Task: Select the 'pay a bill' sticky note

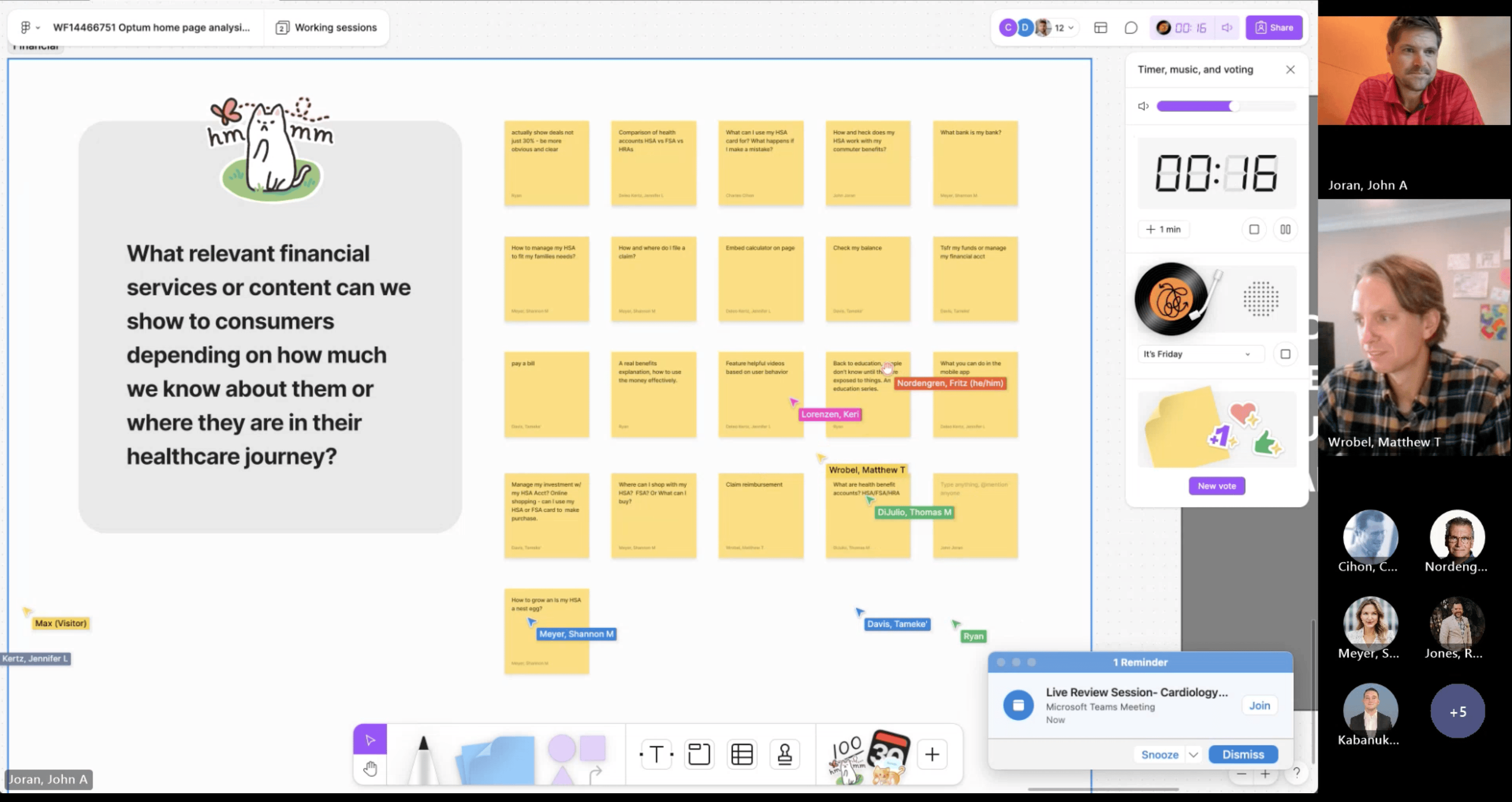Action: click(546, 394)
